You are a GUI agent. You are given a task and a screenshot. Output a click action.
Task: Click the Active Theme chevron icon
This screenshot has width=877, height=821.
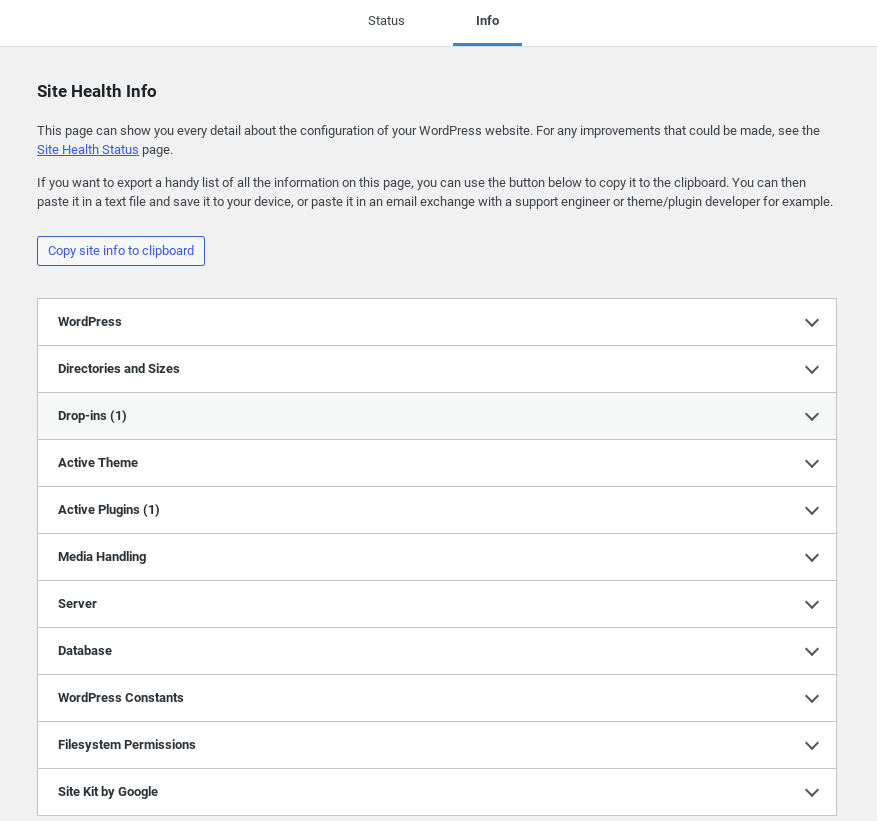[x=811, y=463]
